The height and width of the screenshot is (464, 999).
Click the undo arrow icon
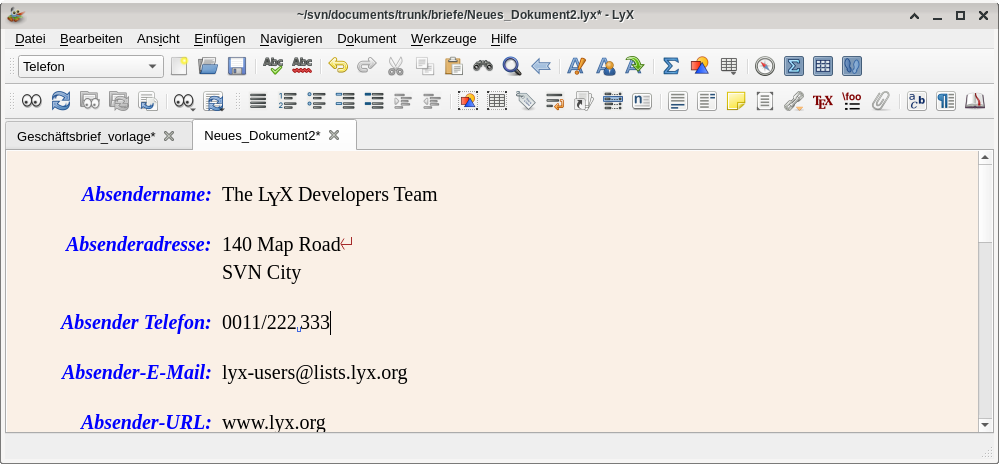click(337, 66)
